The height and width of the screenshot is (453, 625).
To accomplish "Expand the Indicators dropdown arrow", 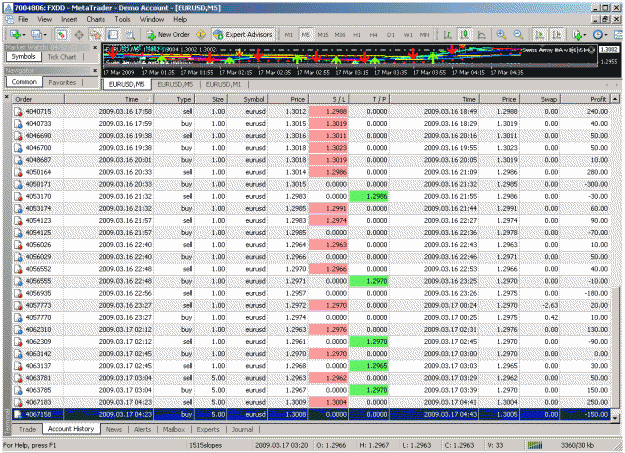I will [x=585, y=35].
